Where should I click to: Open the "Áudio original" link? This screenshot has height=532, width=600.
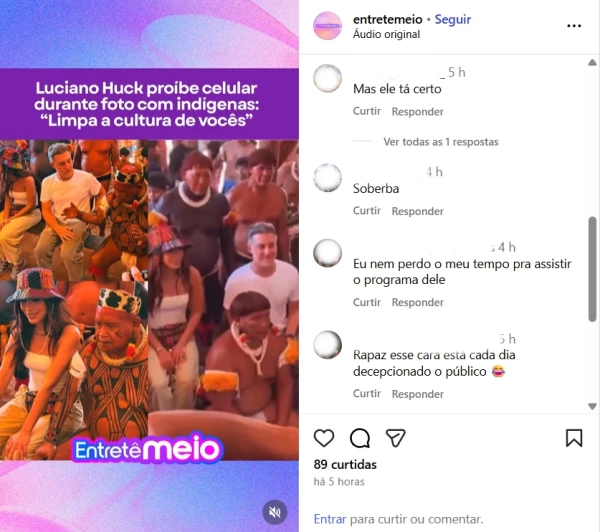pyautogui.click(x=386, y=34)
